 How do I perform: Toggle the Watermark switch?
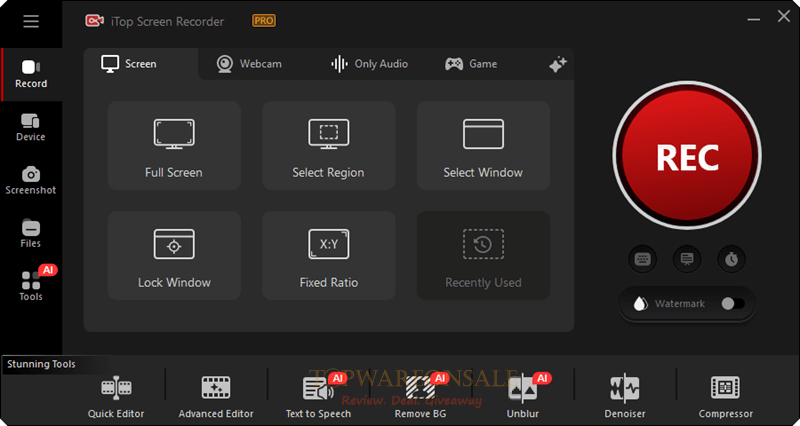[x=733, y=304]
